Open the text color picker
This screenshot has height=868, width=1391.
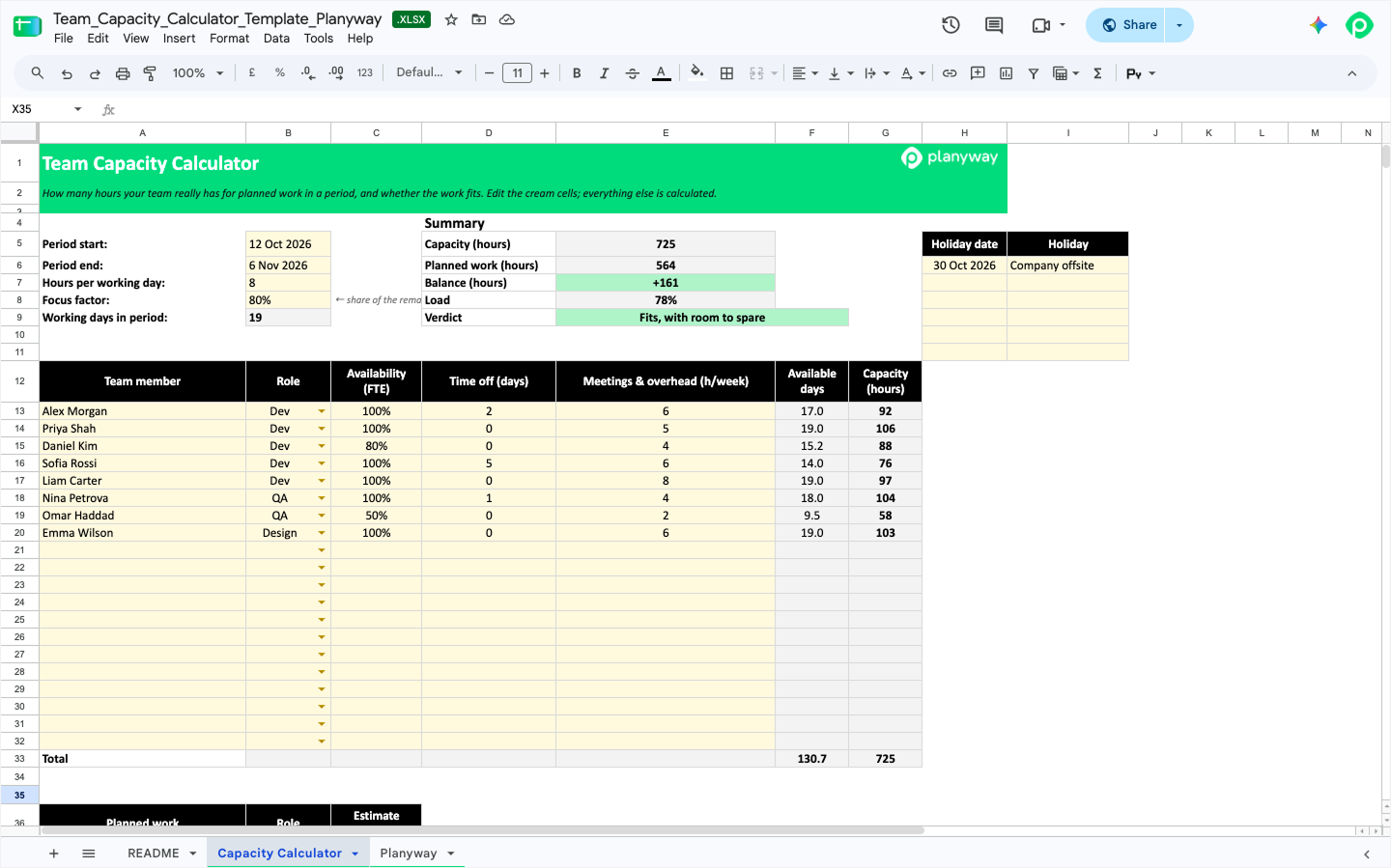tap(661, 73)
